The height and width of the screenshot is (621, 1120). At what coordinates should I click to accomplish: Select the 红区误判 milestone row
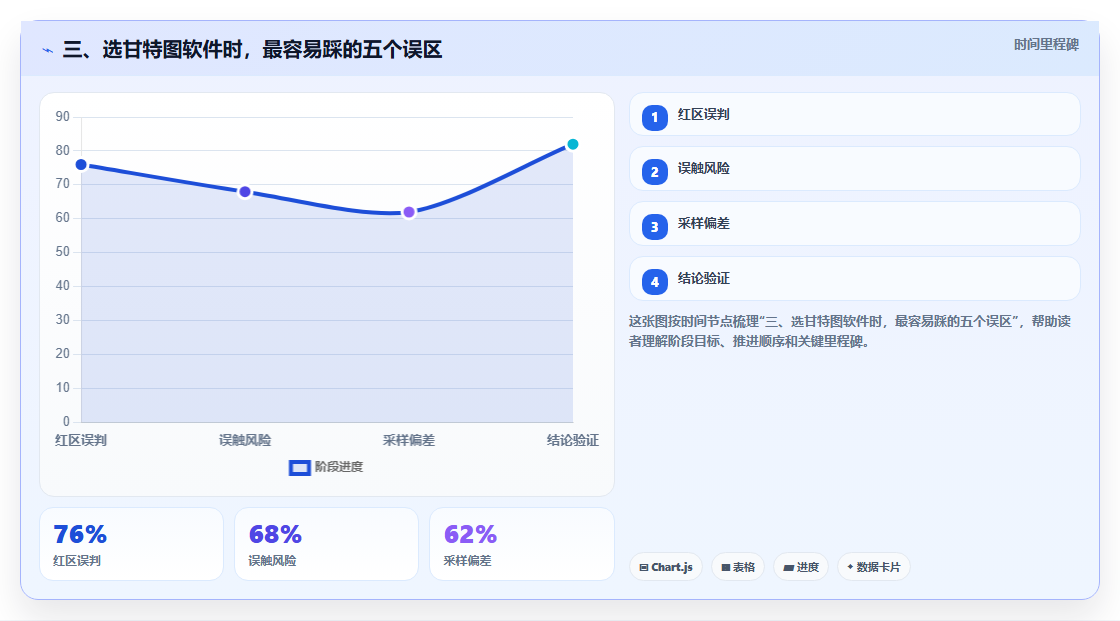[x=854, y=114]
